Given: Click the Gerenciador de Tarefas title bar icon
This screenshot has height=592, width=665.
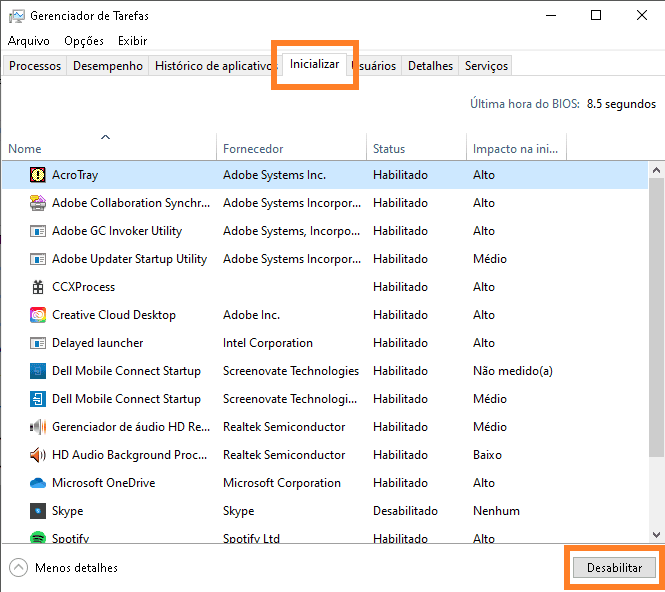Looking at the screenshot, I should (17, 16).
